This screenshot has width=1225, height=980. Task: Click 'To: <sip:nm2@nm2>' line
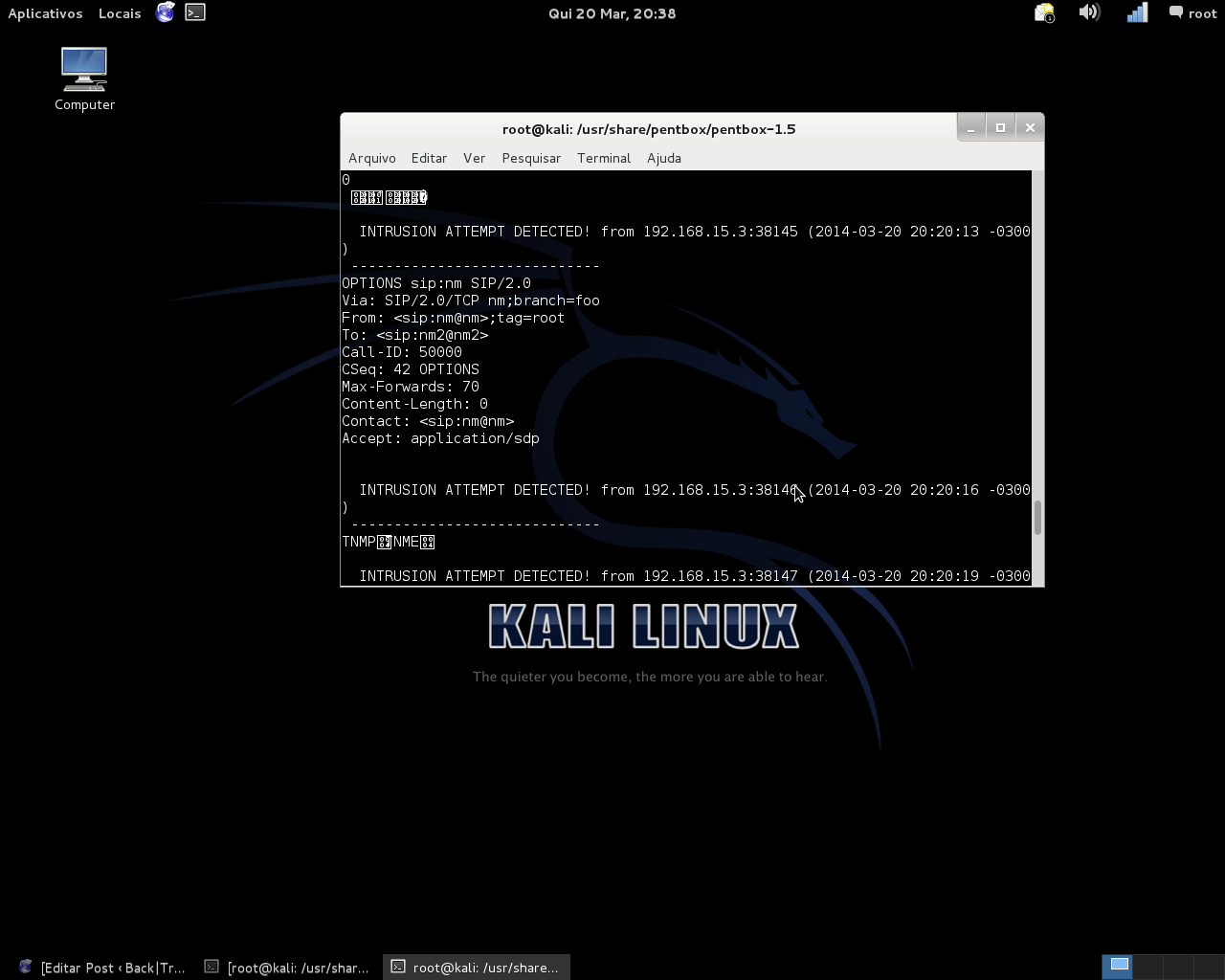tap(415, 335)
